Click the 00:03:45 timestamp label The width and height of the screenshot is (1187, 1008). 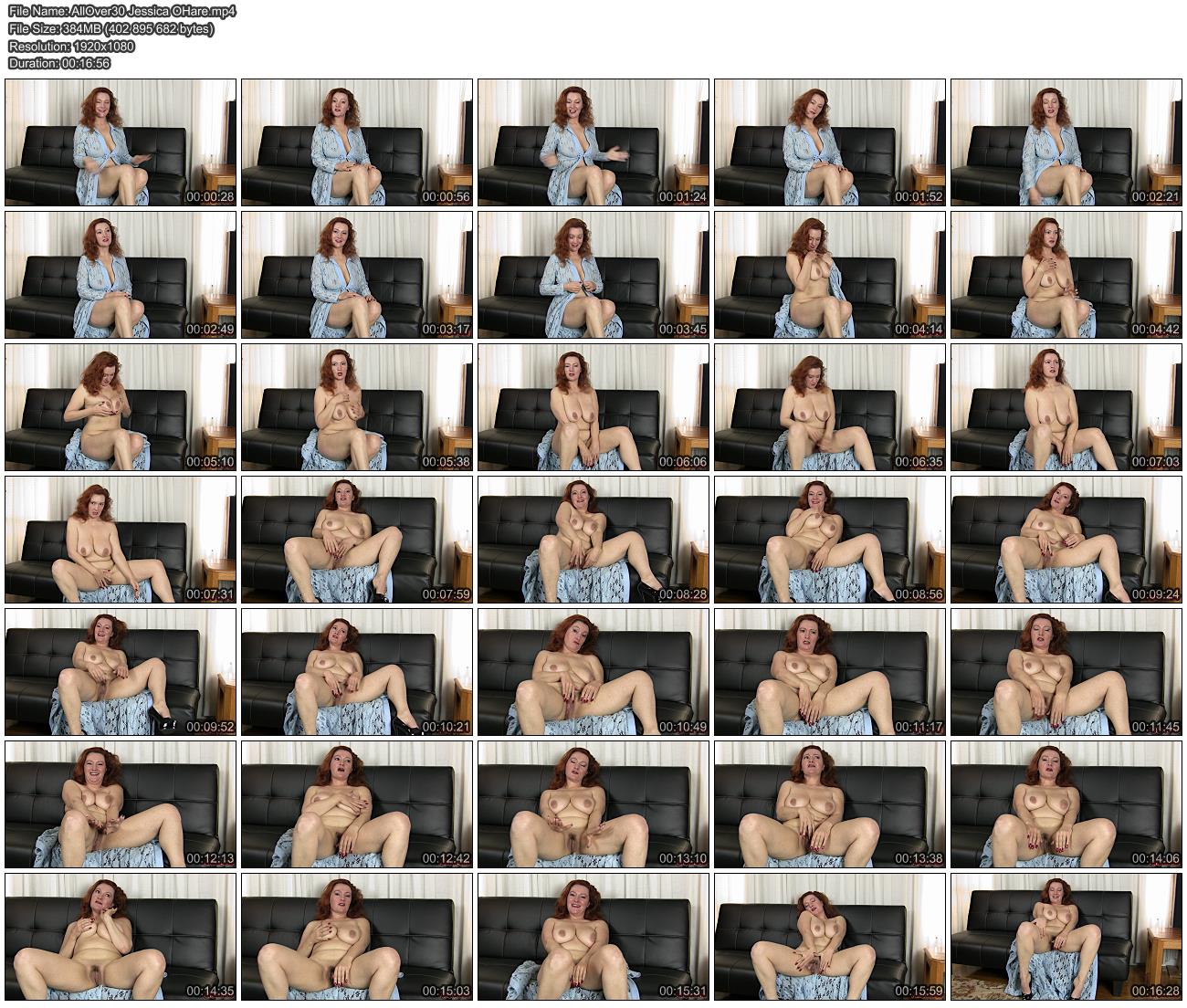coord(683,330)
